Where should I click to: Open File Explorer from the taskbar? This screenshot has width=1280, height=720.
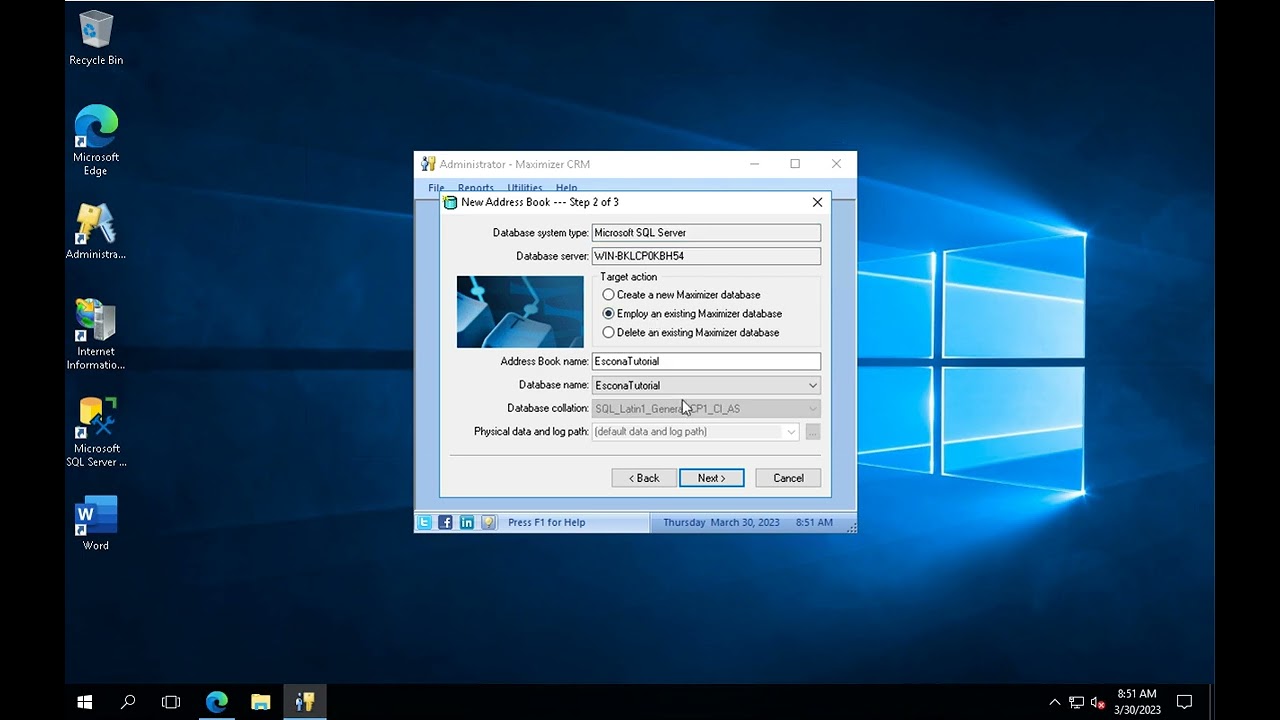click(260, 702)
